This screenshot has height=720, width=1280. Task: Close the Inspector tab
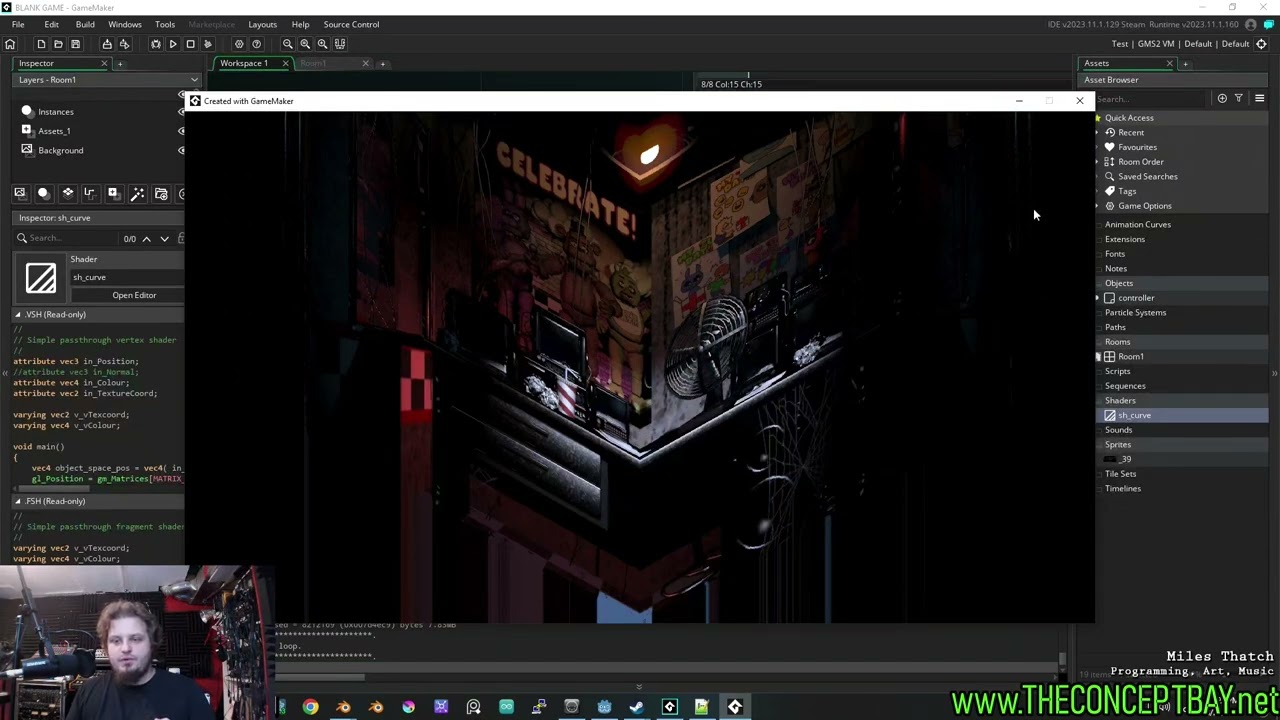(x=104, y=63)
